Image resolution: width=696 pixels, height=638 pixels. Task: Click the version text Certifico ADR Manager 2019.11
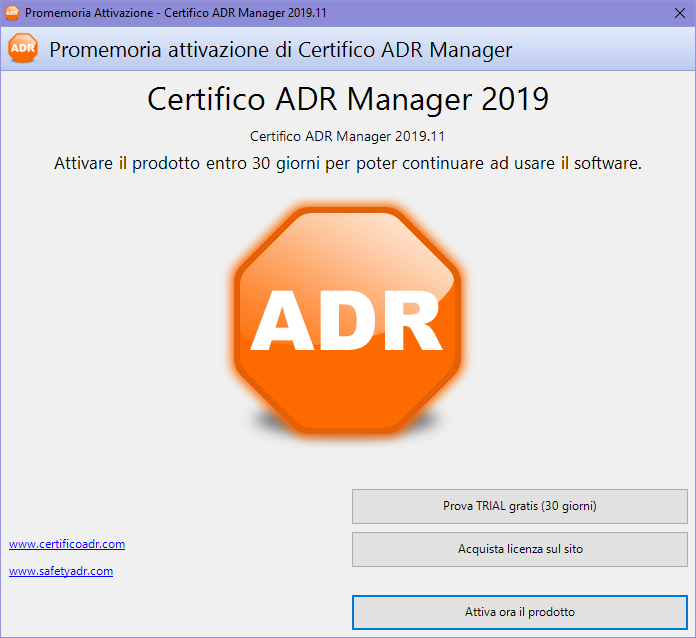click(348, 136)
